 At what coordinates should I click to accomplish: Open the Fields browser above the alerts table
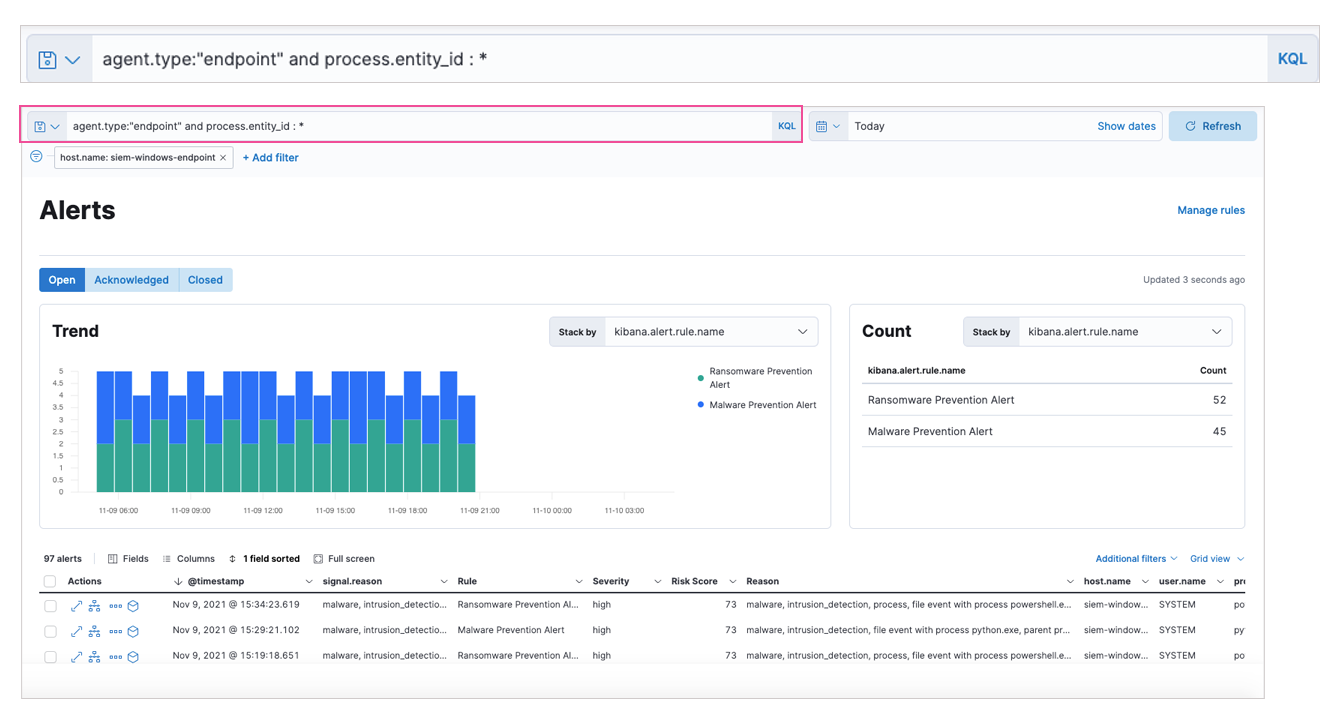pos(127,558)
